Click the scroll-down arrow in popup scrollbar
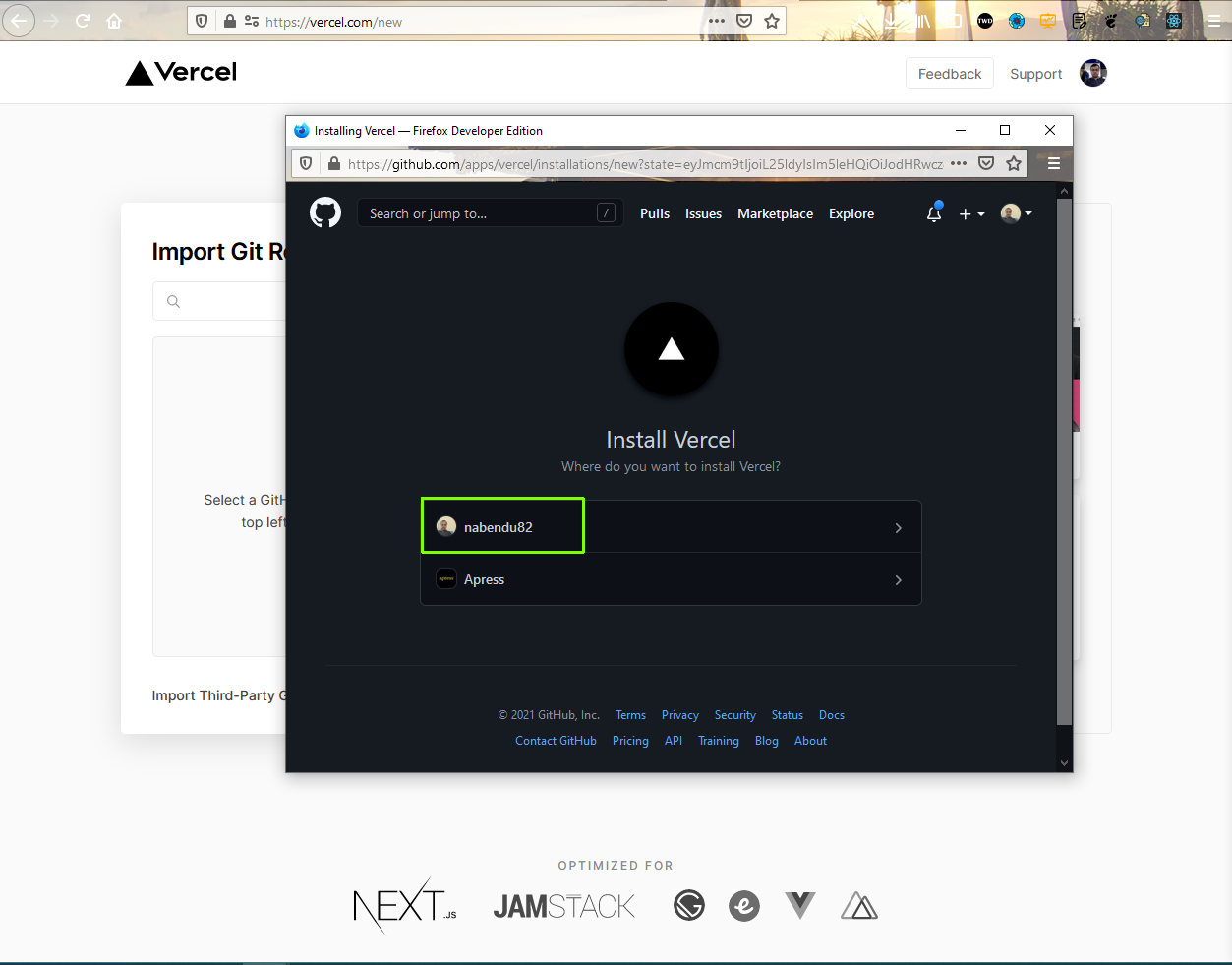The width and height of the screenshot is (1232, 965). 1064,763
